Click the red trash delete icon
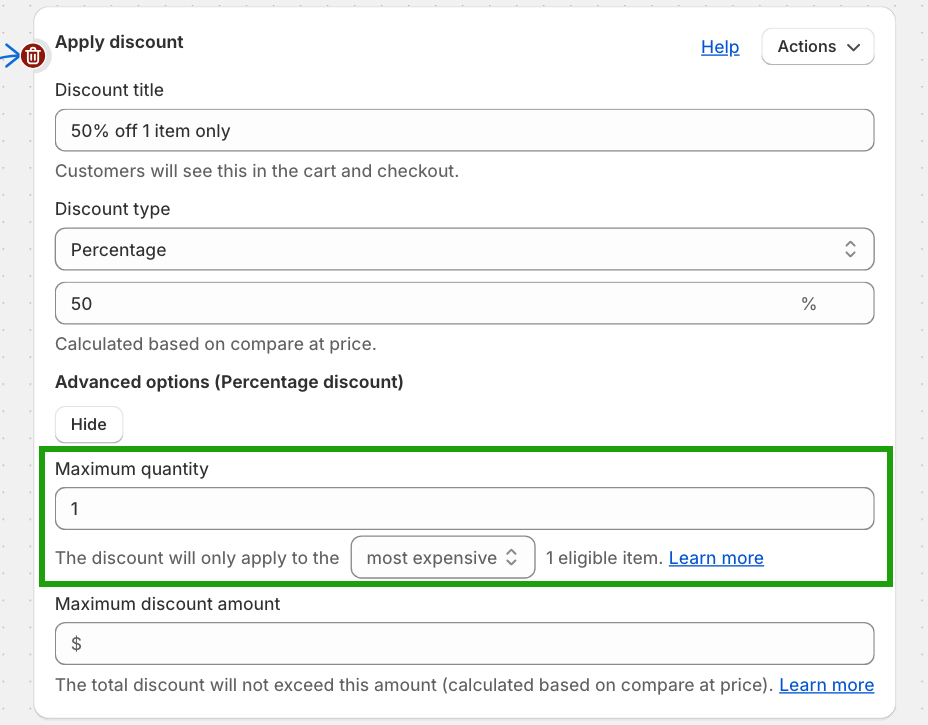 point(33,56)
